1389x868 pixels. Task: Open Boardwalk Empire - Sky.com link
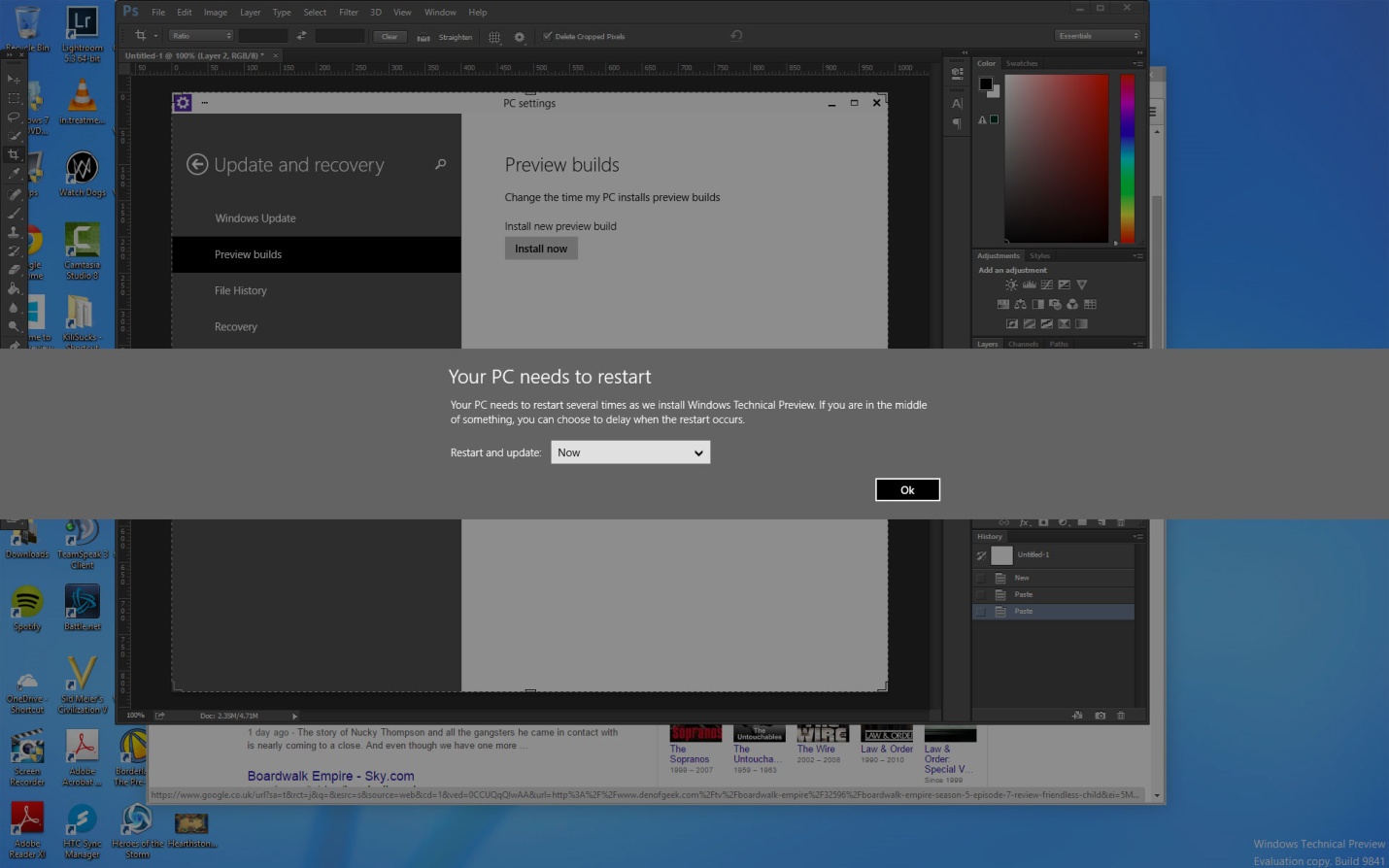330,776
